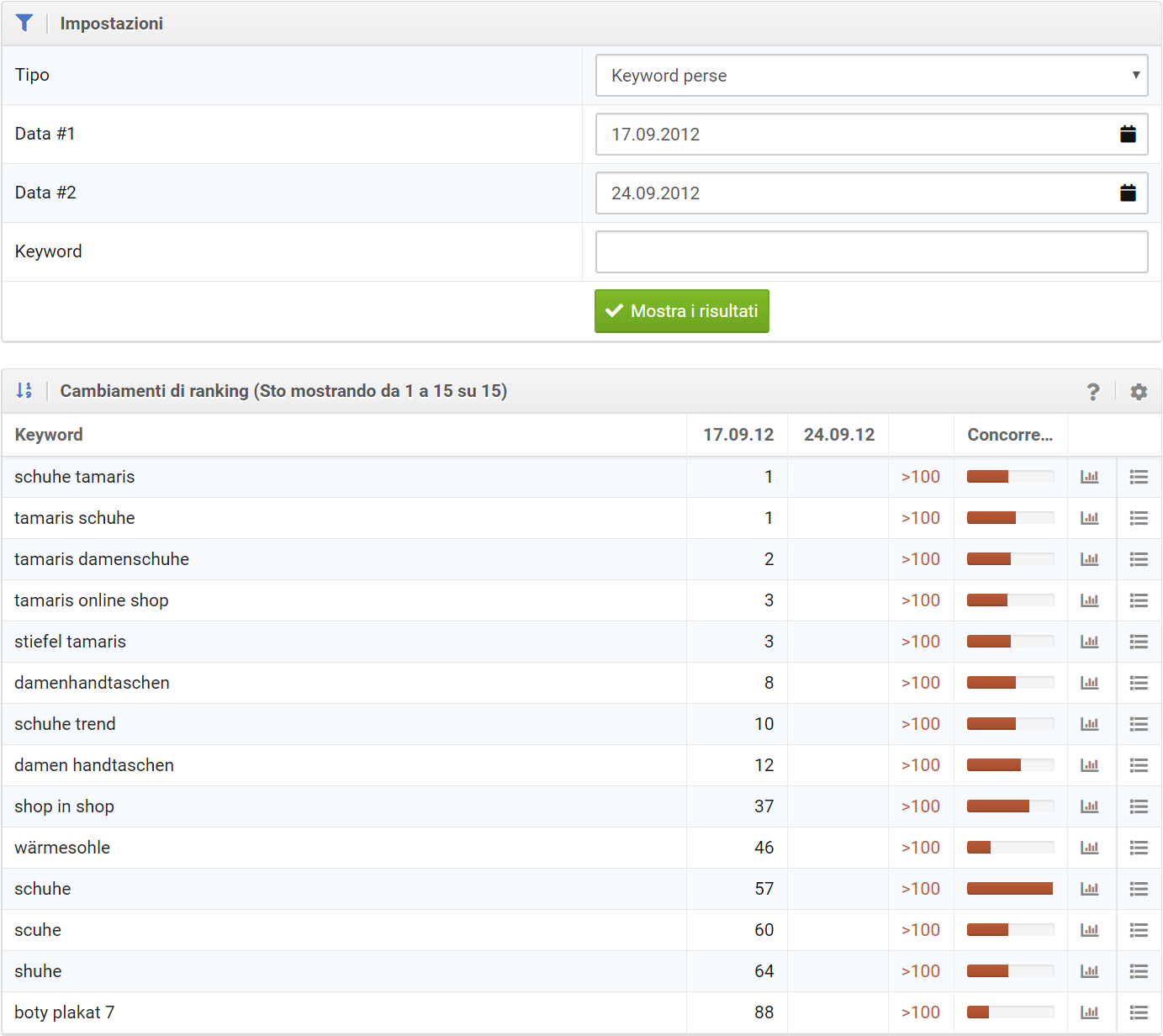Open the table settings gear icon
This screenshot has width=1163, height=1036.
pos(1139,392)
